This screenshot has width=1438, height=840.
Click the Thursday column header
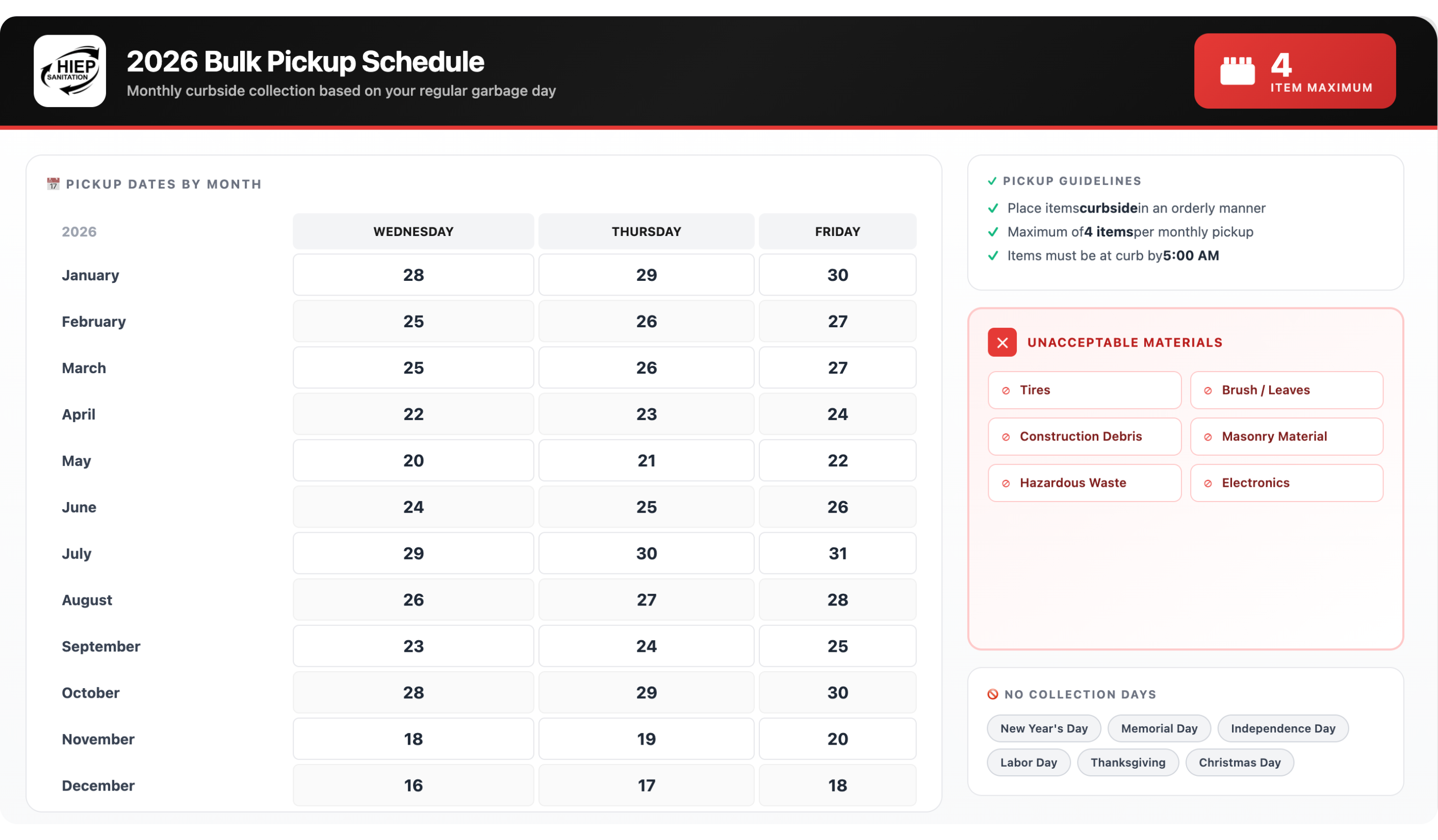pos(646,231)
